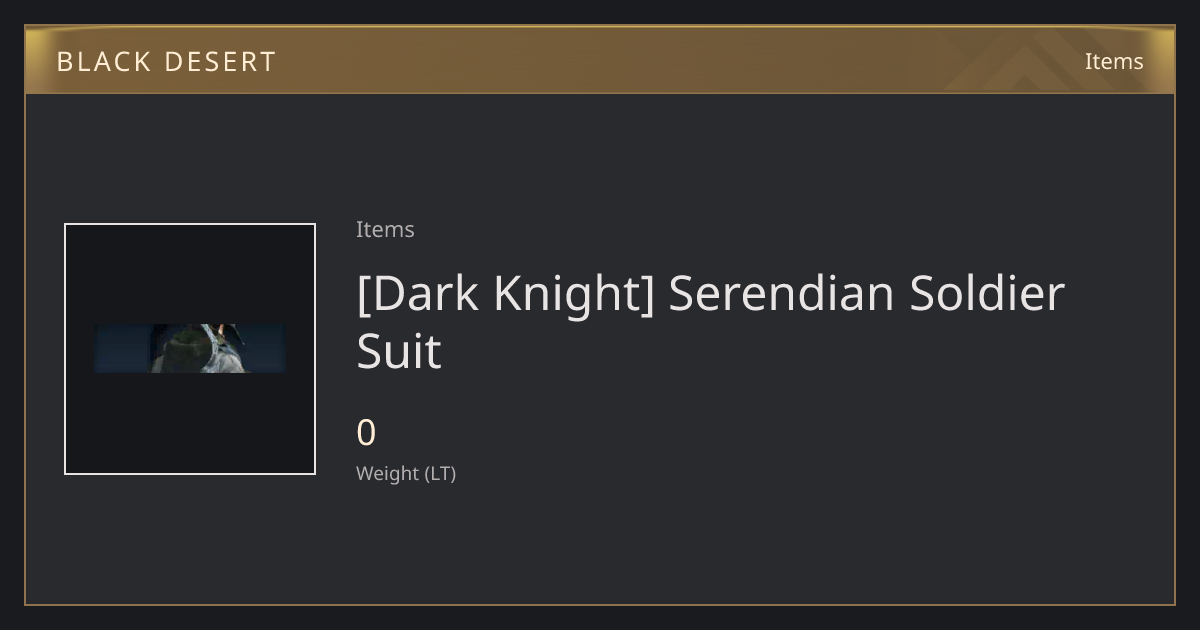Viewport: 1200px width, 630px height.
Task: Click the small costume preview image in thumbnail
Action: [190, 348]
